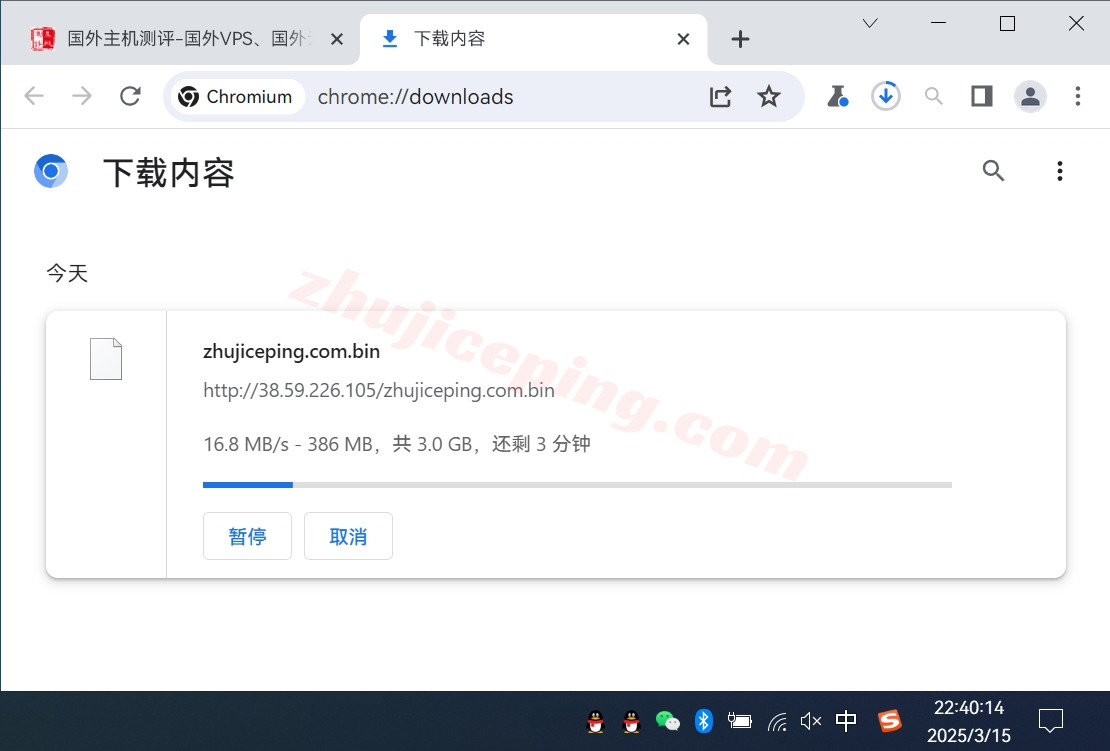The height and width of the screenshot is (751, 1110).
Task: Share this page via the share icon
Action: (721, 96)
